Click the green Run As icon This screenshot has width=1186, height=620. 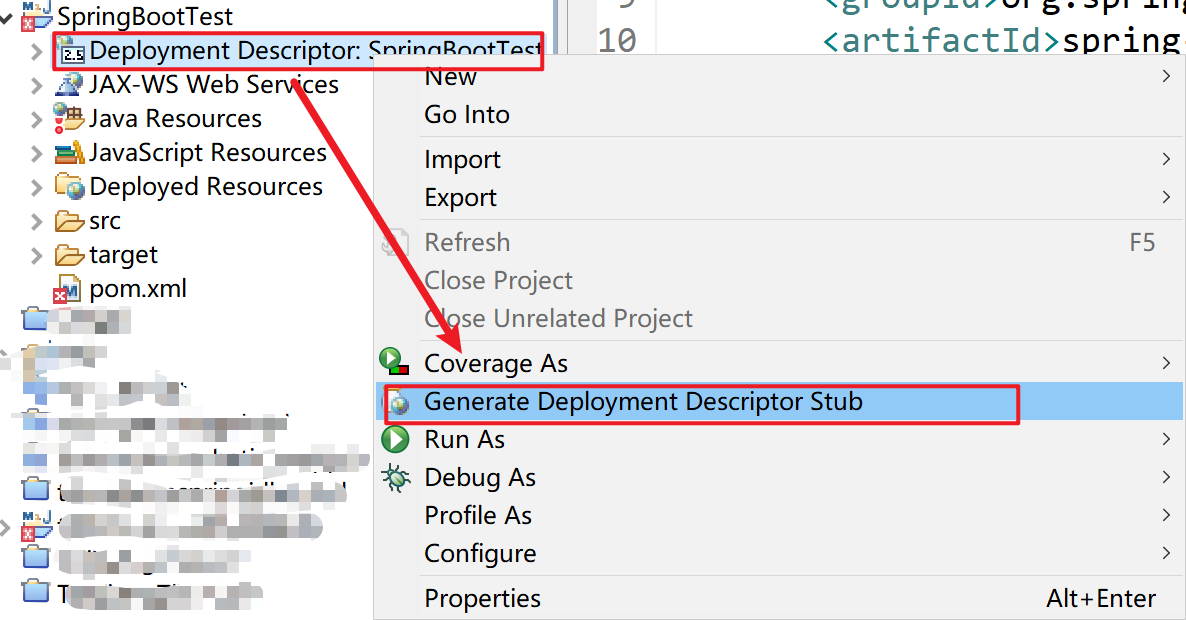[x=396, y=440]
